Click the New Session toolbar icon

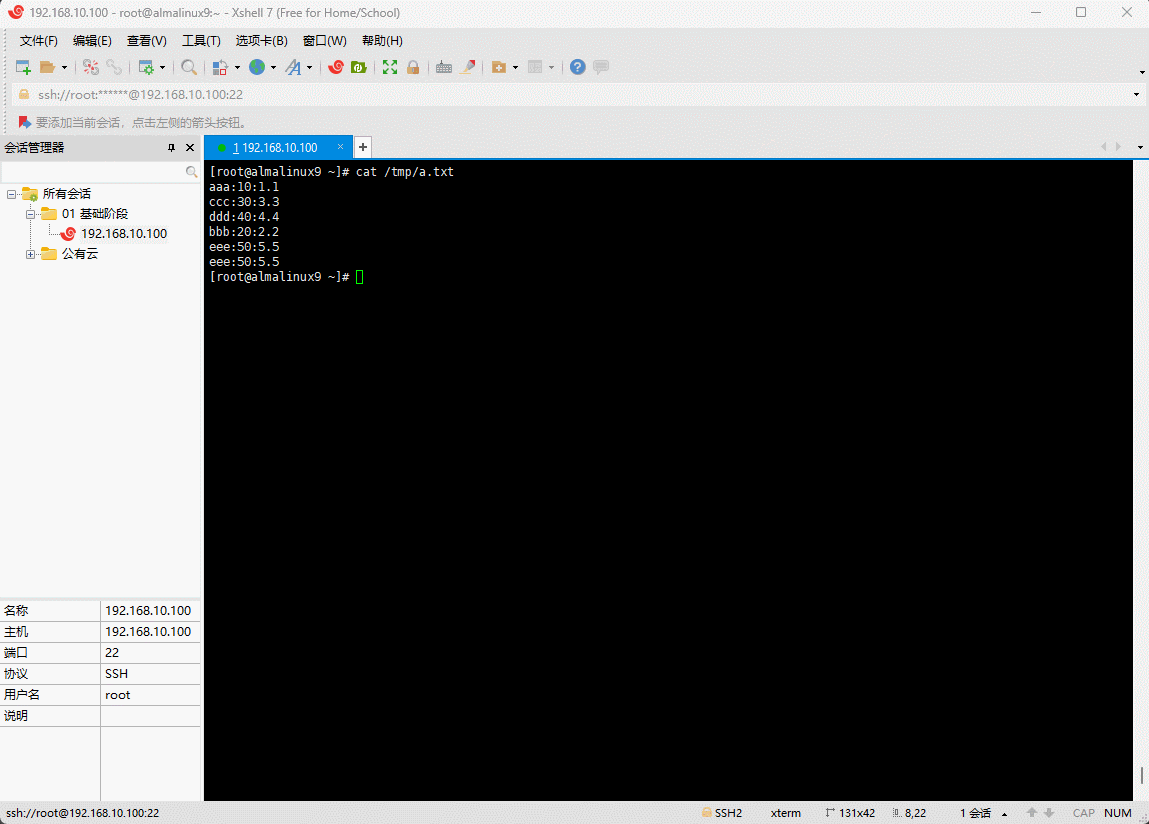click(x=23, y=67)
